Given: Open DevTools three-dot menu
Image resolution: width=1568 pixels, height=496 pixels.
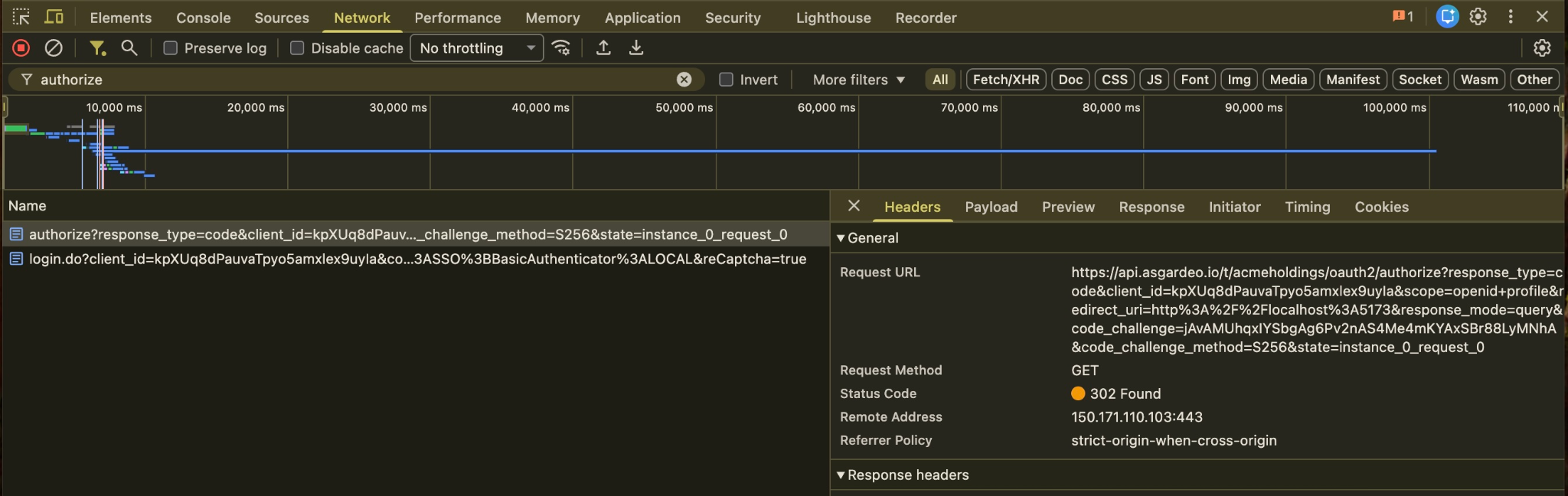Looking at the screenshot, I should pyautogui.click(x=1511, y=17).
